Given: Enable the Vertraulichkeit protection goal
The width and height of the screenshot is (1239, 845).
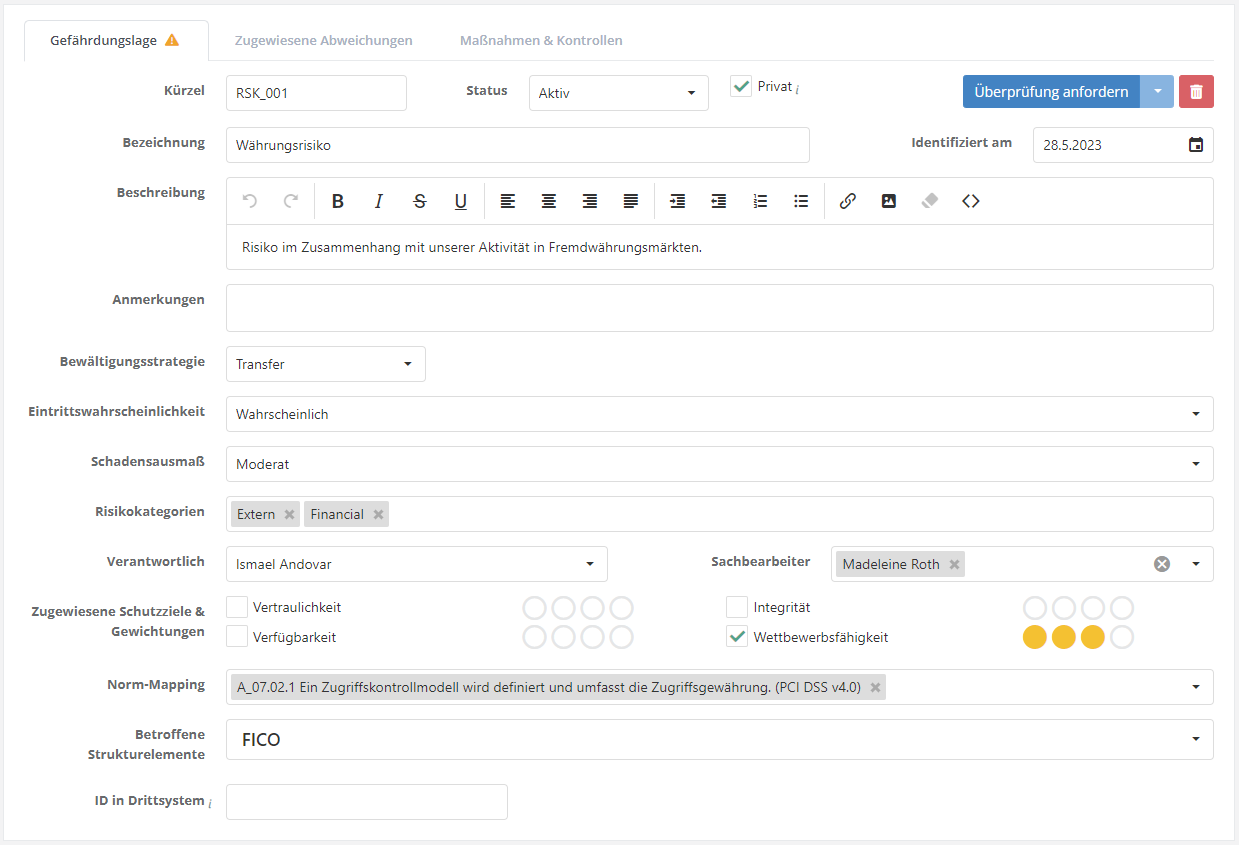Looking at the screenshot, I should point(237,607).
